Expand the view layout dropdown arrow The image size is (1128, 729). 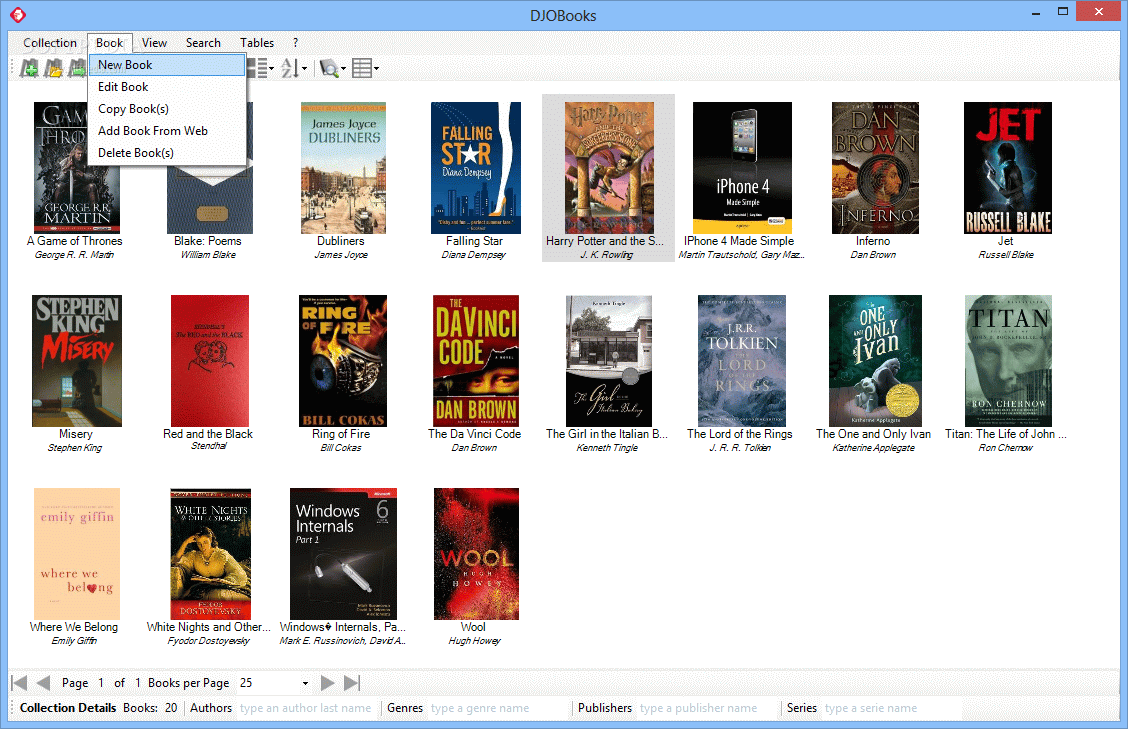click(271, 69)
